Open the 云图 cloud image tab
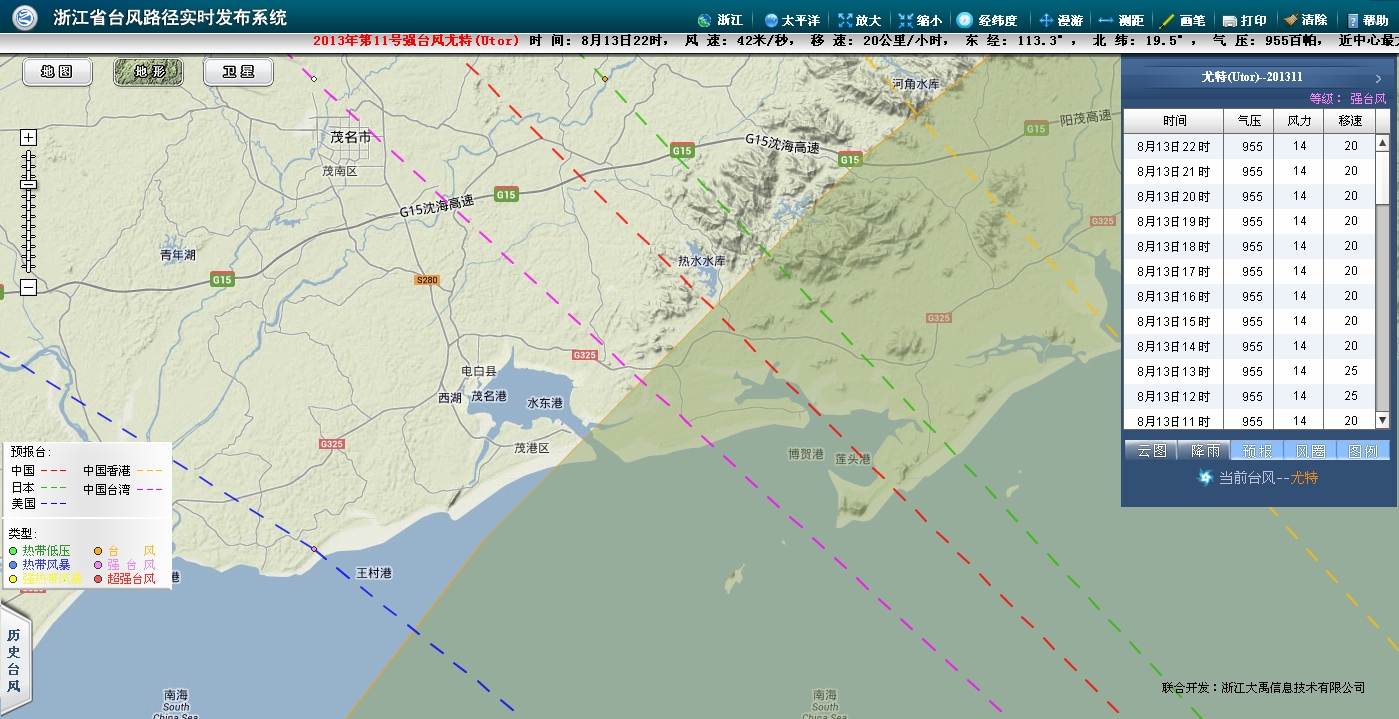Image resolution: width=1399 pixels, height=719 pixels. pyautogui.click(x=1151, y=451)
